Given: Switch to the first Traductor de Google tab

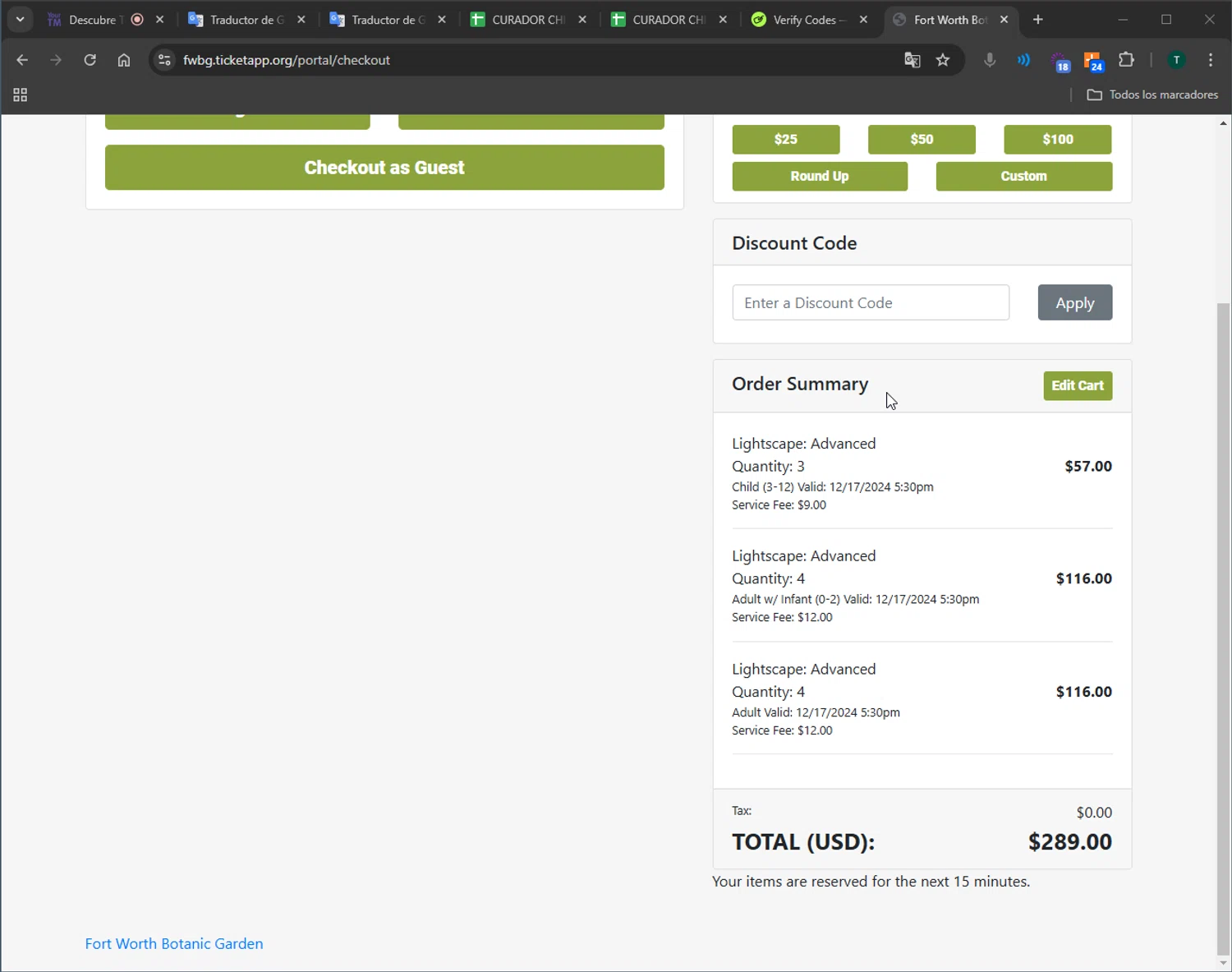Looking at the screenshot, I should coord(246,20).
